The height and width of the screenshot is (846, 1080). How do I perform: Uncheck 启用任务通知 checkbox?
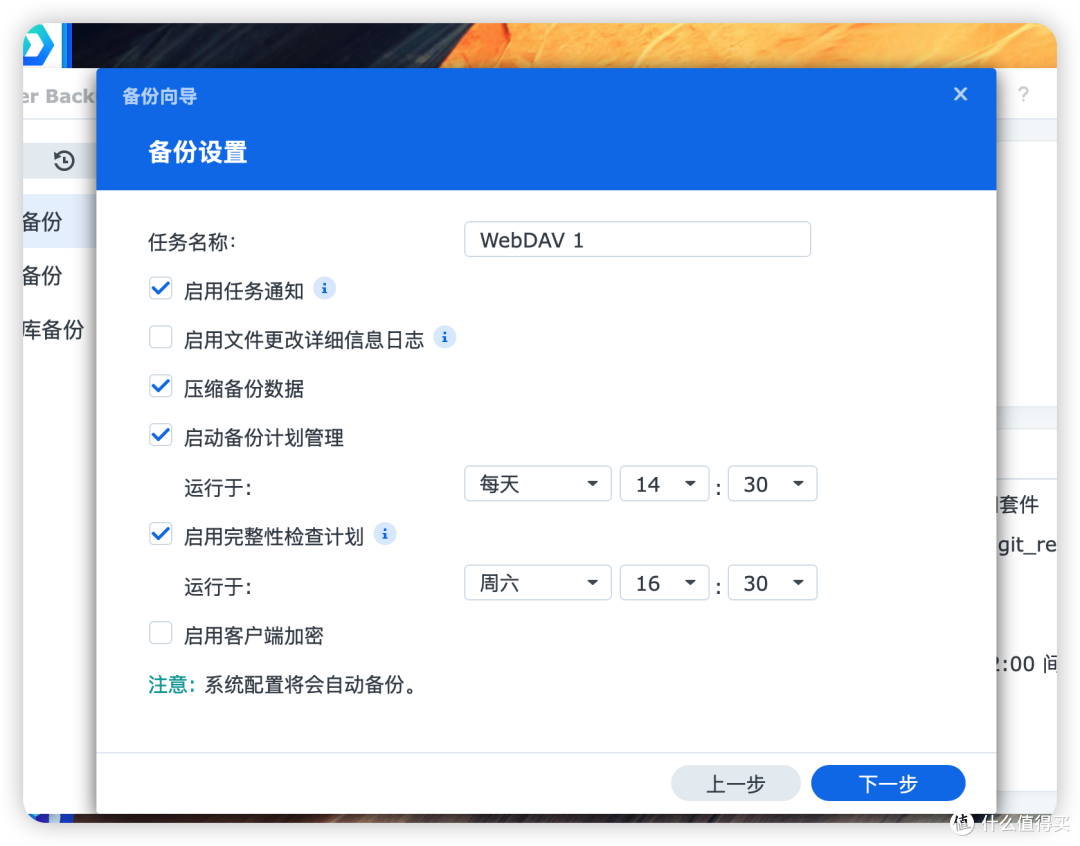click(x=160, y=289)
